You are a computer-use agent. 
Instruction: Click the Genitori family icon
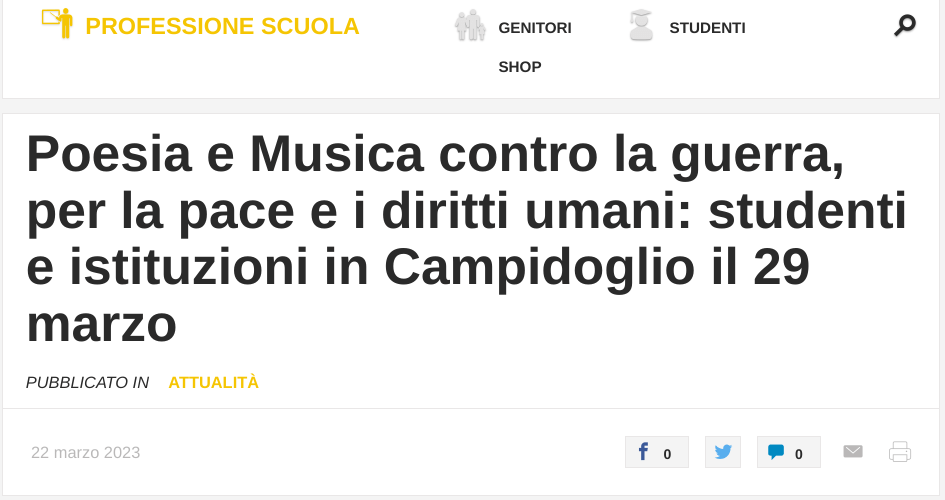click(470, 26)
